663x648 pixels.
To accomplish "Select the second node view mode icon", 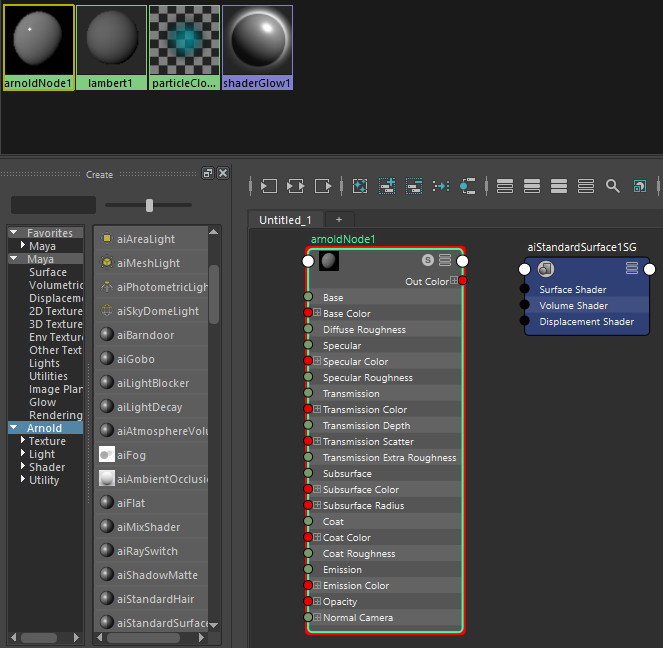I will 532,186.
